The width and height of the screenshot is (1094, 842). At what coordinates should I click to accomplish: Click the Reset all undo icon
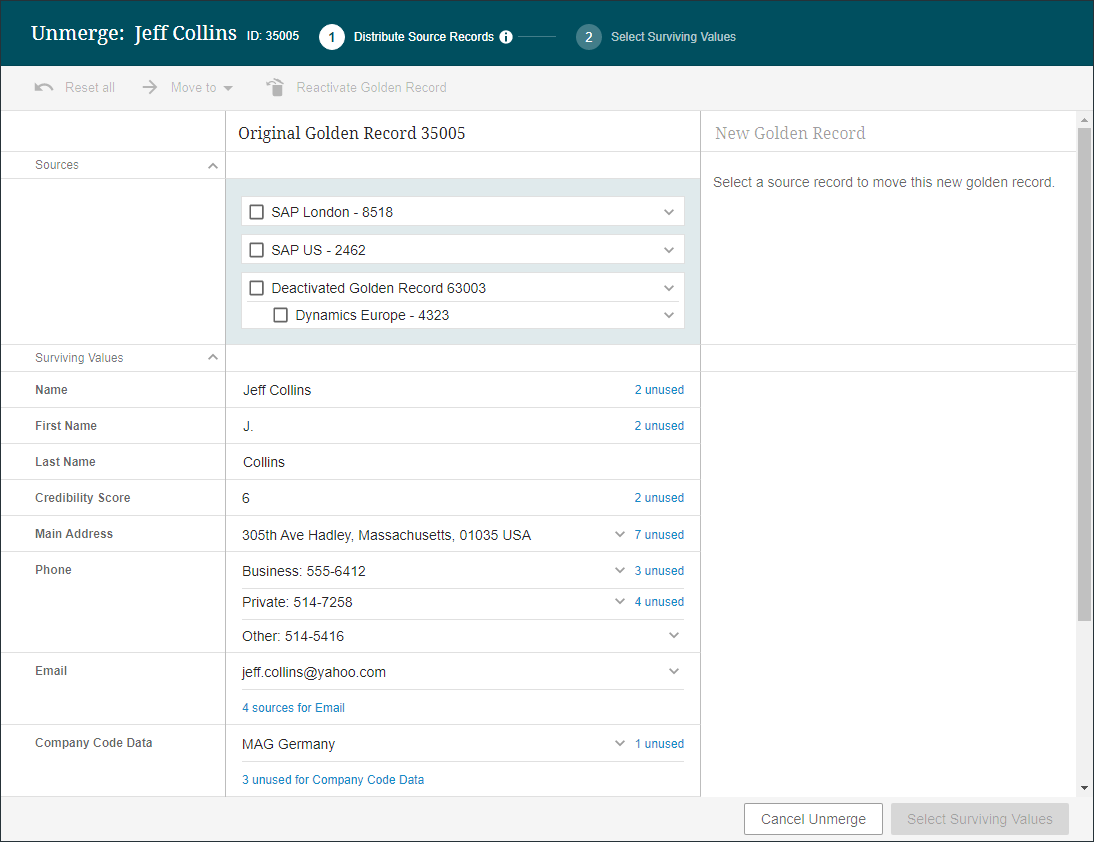pyautogui.click(x=44, y=88)
